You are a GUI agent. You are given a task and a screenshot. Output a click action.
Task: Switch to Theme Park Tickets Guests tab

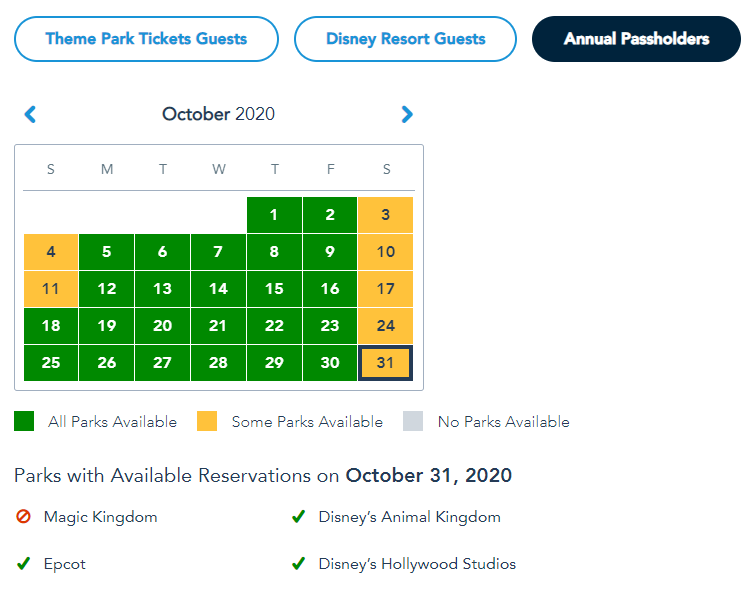click(146, 39)
